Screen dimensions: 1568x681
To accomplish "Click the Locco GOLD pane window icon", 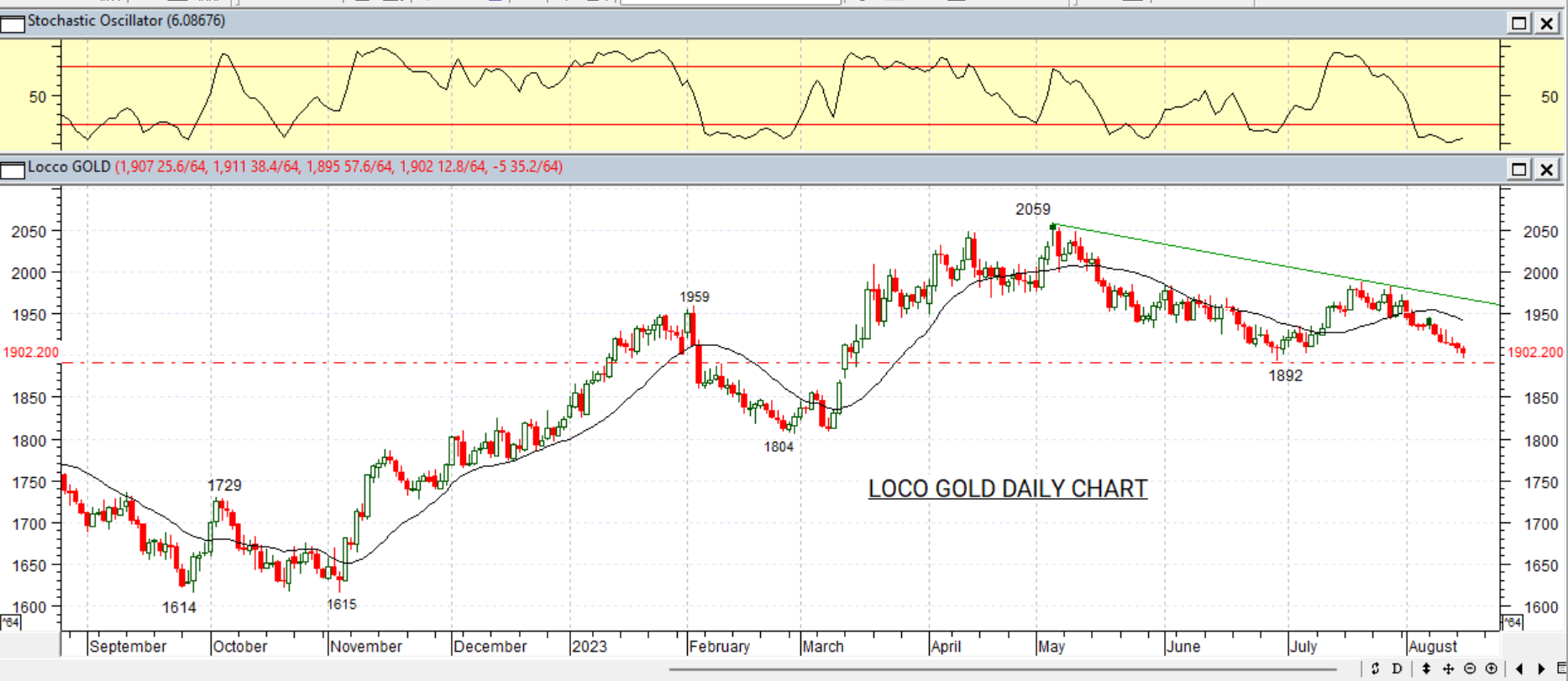I will (13, 170).
